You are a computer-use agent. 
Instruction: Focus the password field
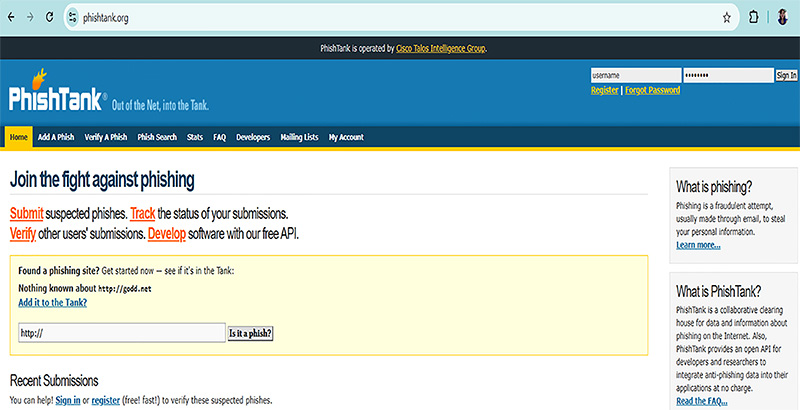(x=728, y=75)
